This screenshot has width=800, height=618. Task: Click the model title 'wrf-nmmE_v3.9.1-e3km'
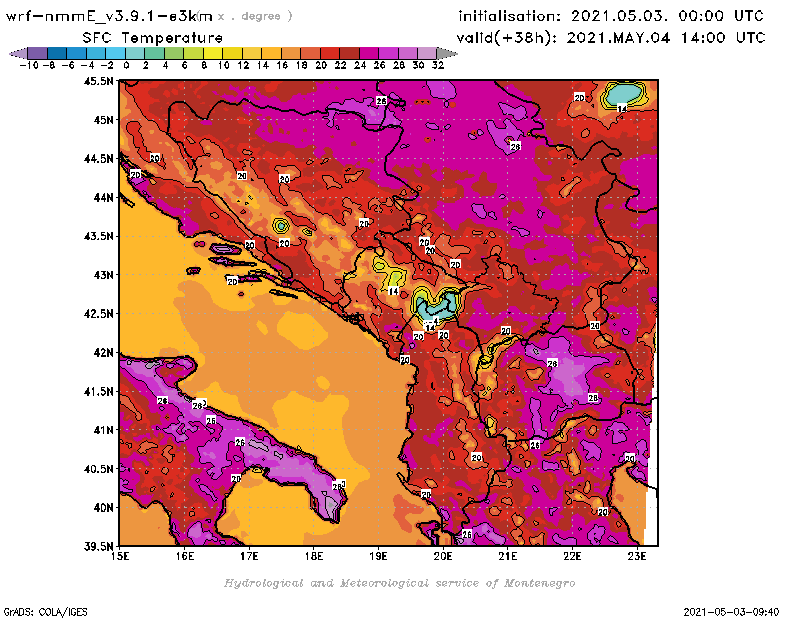click(109, 16)
